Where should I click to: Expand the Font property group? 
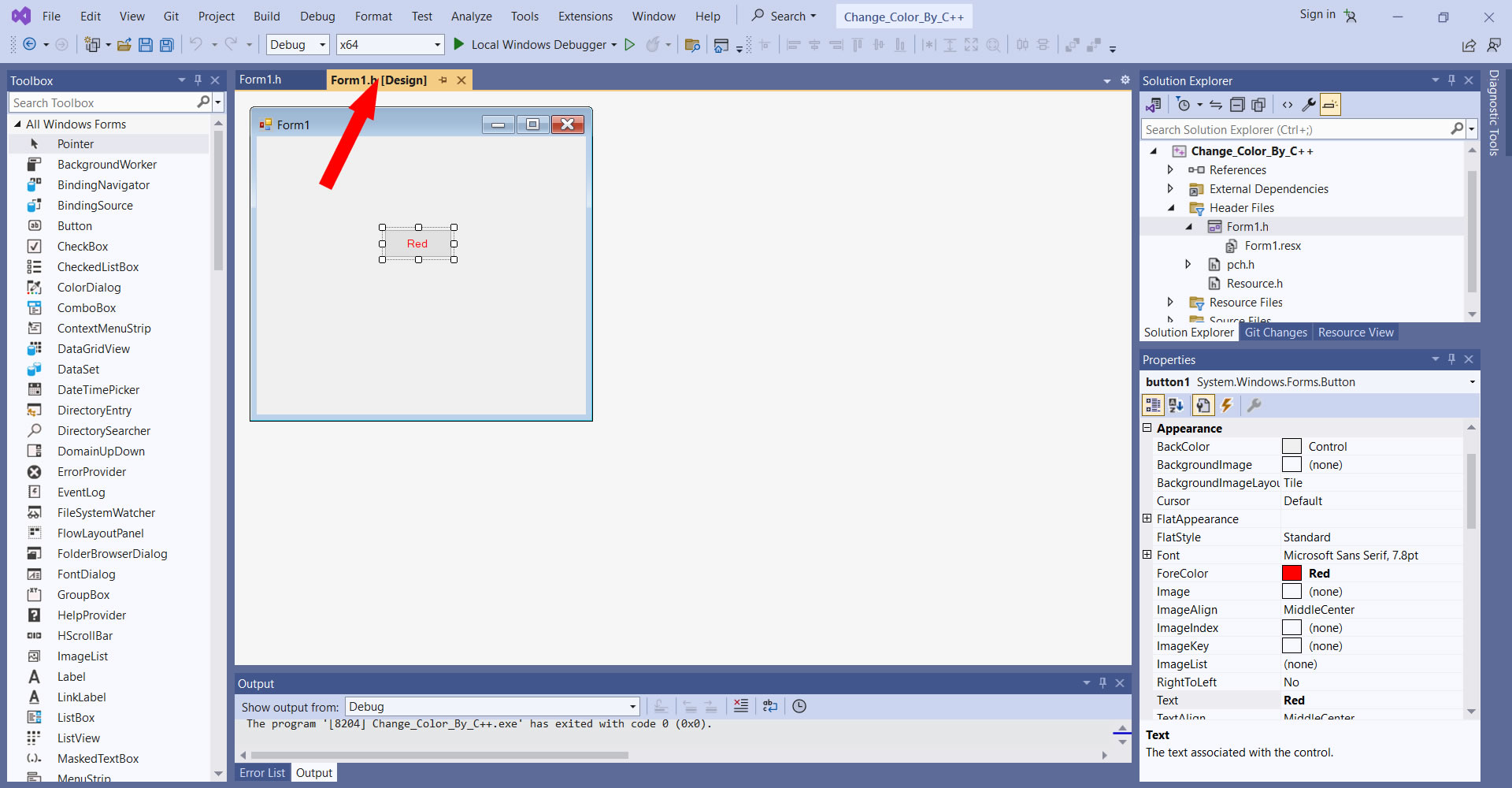click(1147, 555)
